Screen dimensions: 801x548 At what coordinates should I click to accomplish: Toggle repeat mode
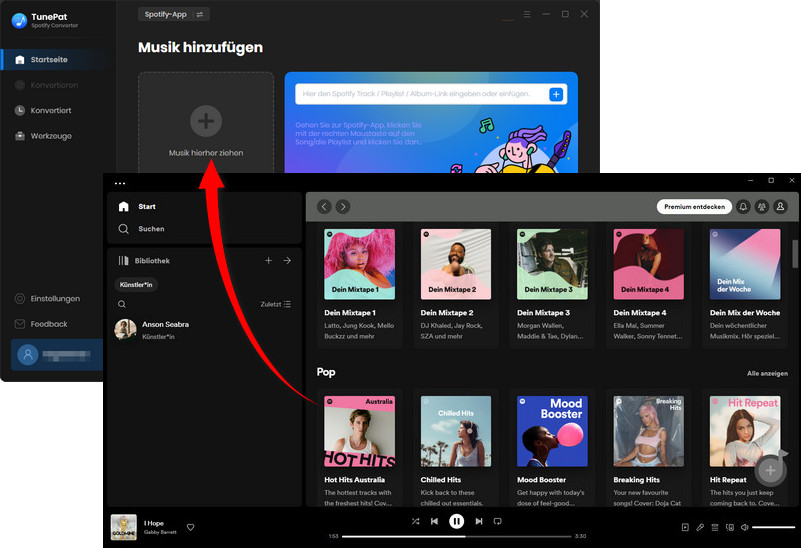498,521
